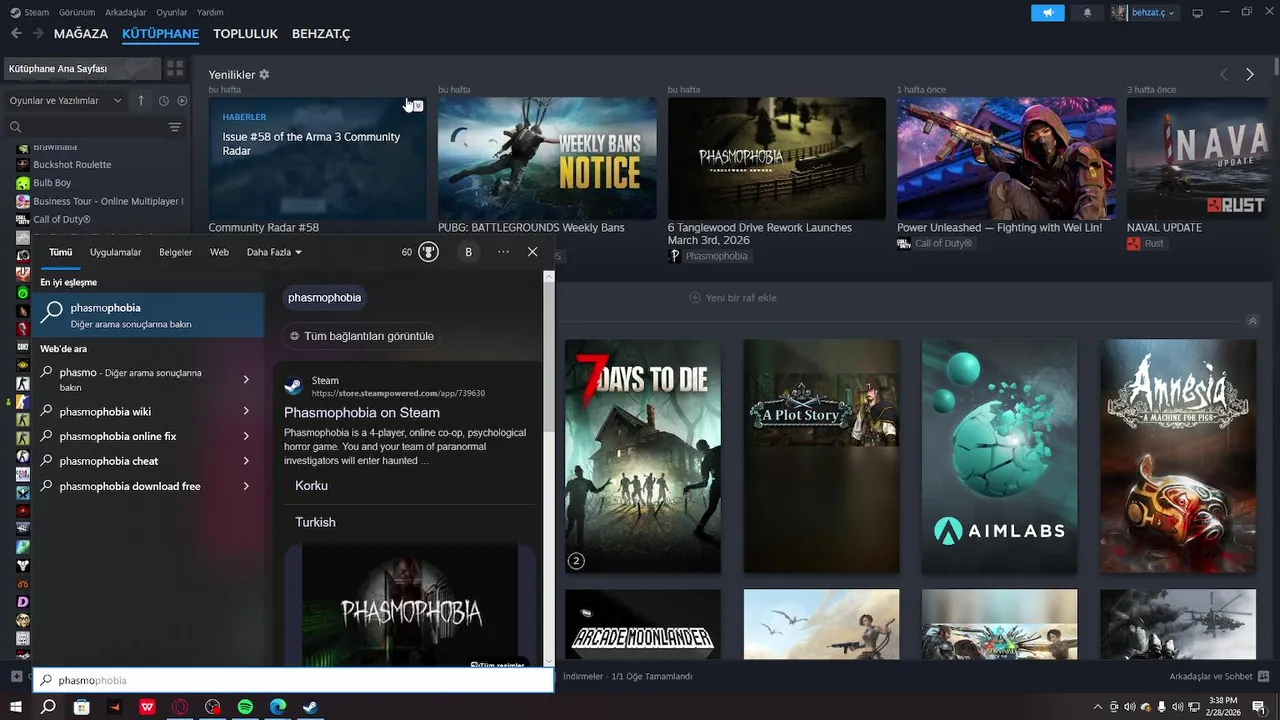Select the phasmophobia best match result

pos(148,315)
